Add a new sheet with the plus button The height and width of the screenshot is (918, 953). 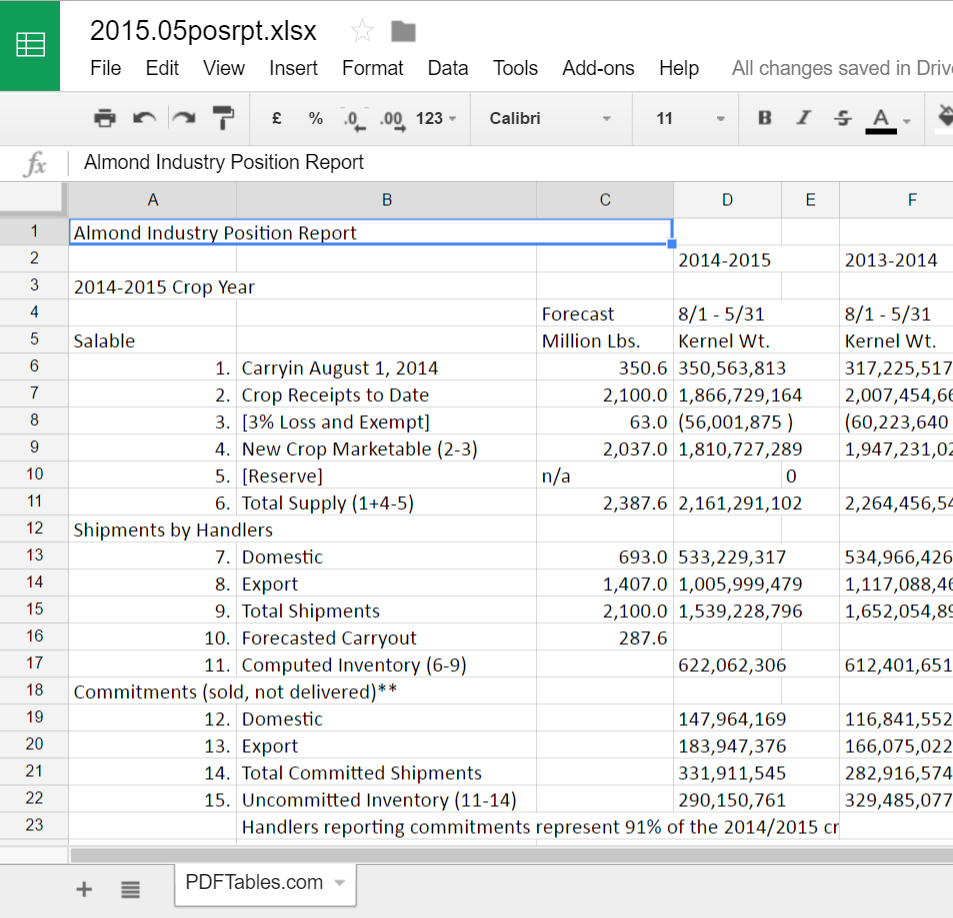tap(83, 888)
